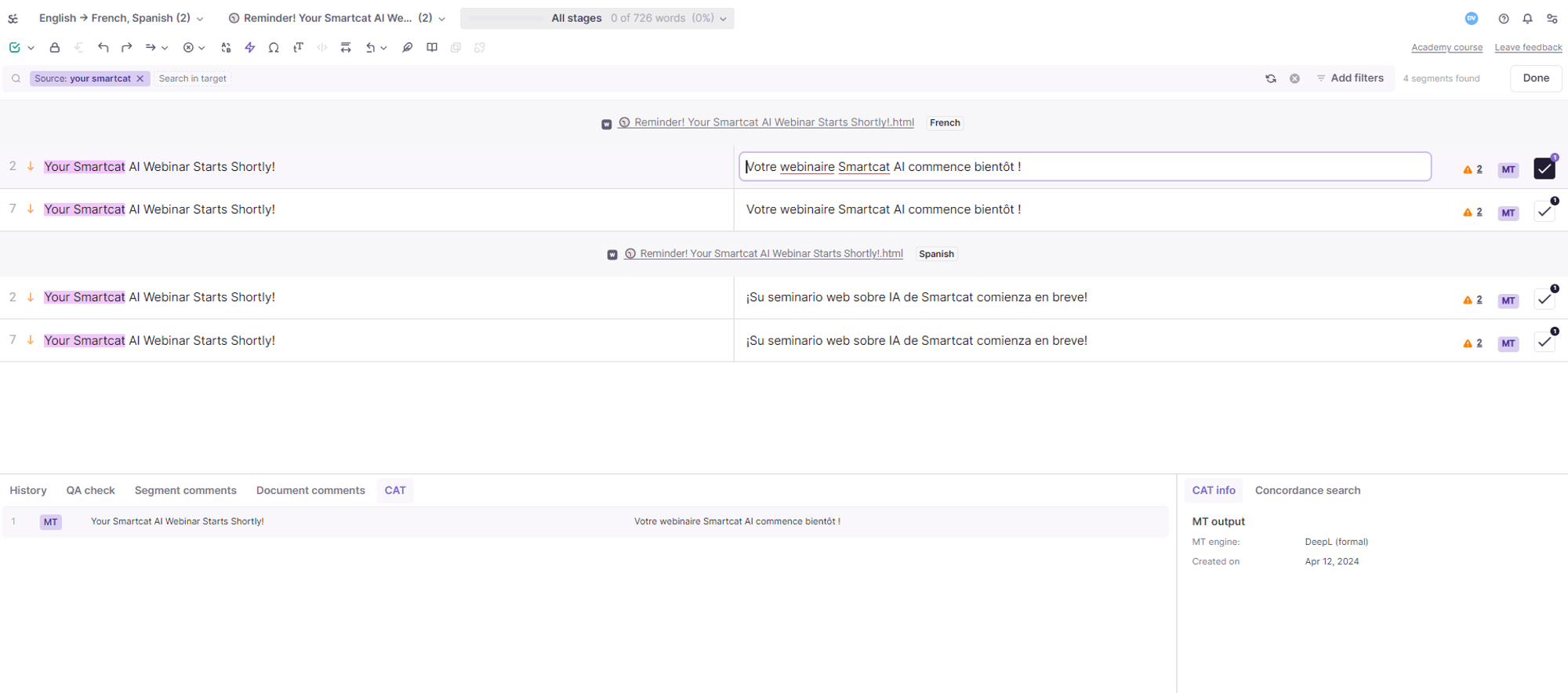The height and width of the screenshot is (693, 1568).
Task: Click the MT badge on Spanish segment 7
Action: point(1508,343)
